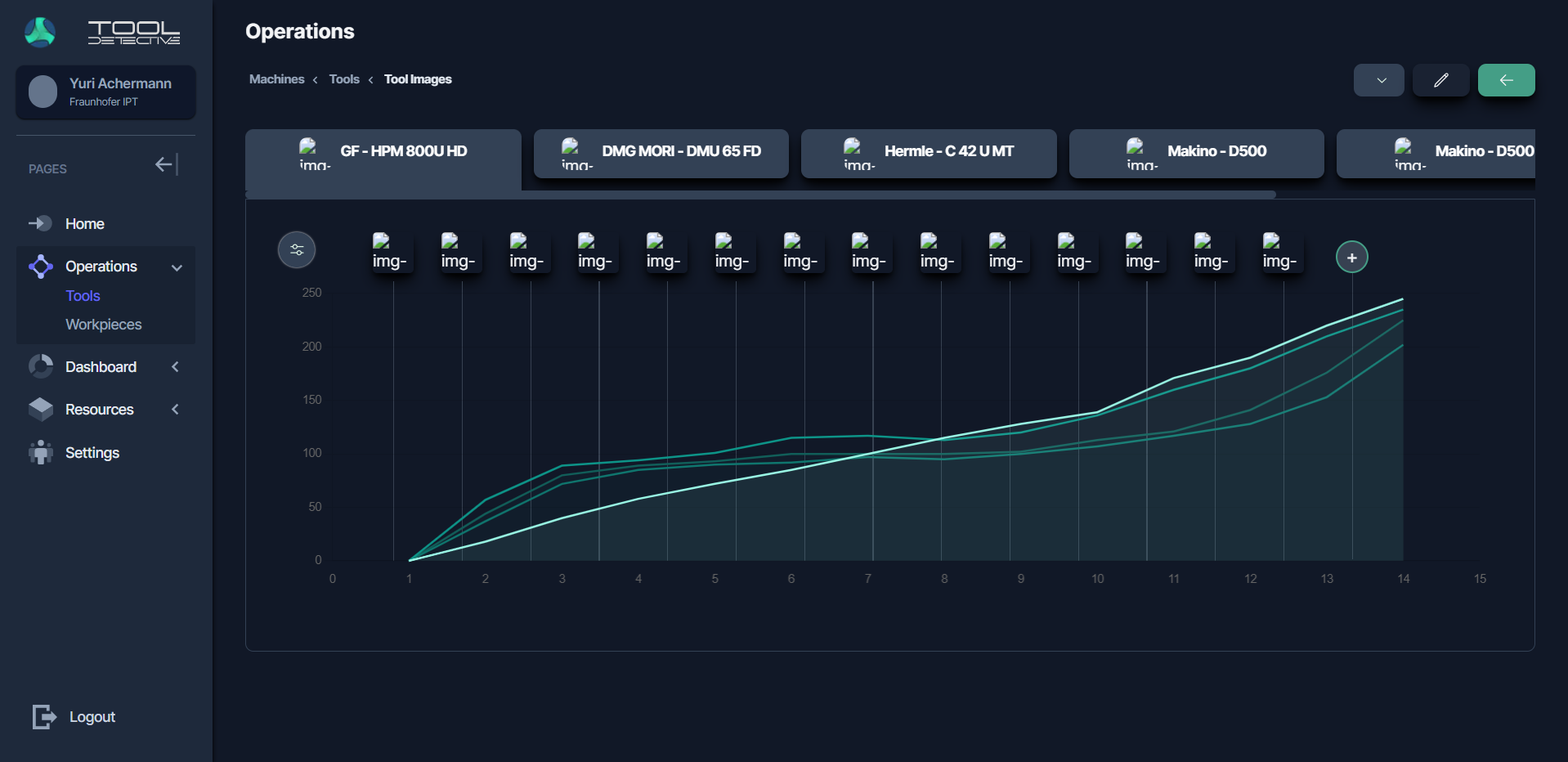Screen dimensions: 1568x762
Task: Click the PAGES sidebar label
Action: tap(47, 169)
